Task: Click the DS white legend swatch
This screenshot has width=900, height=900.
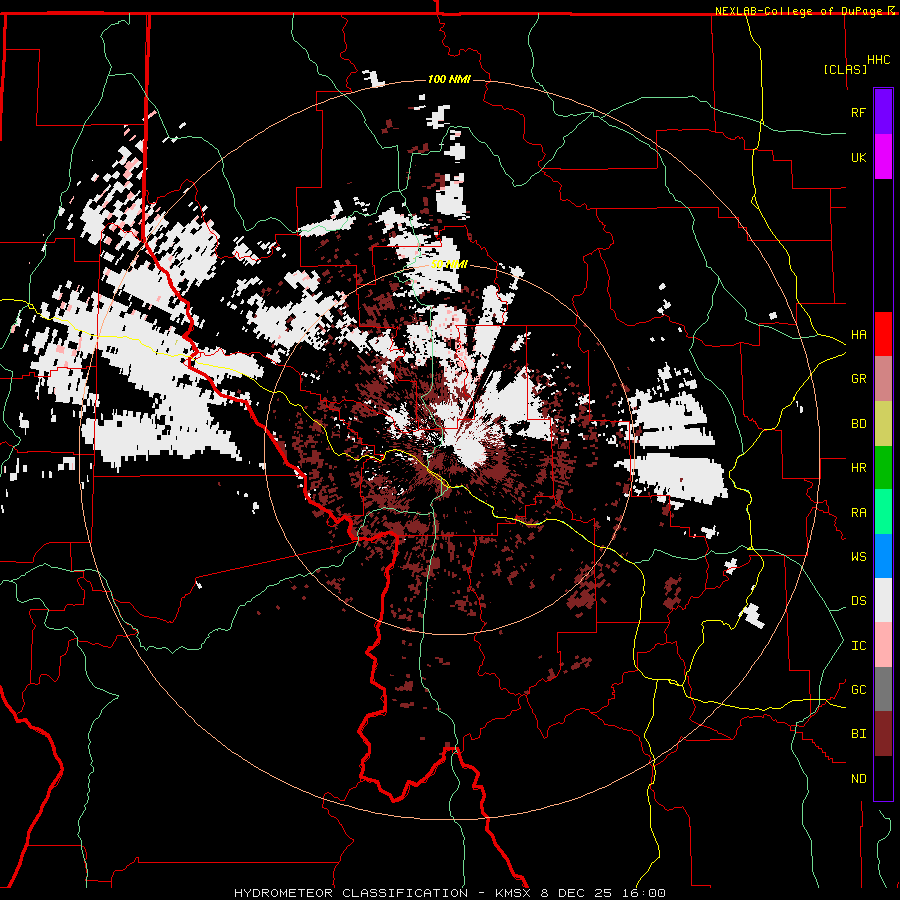Action: [883, 600]
